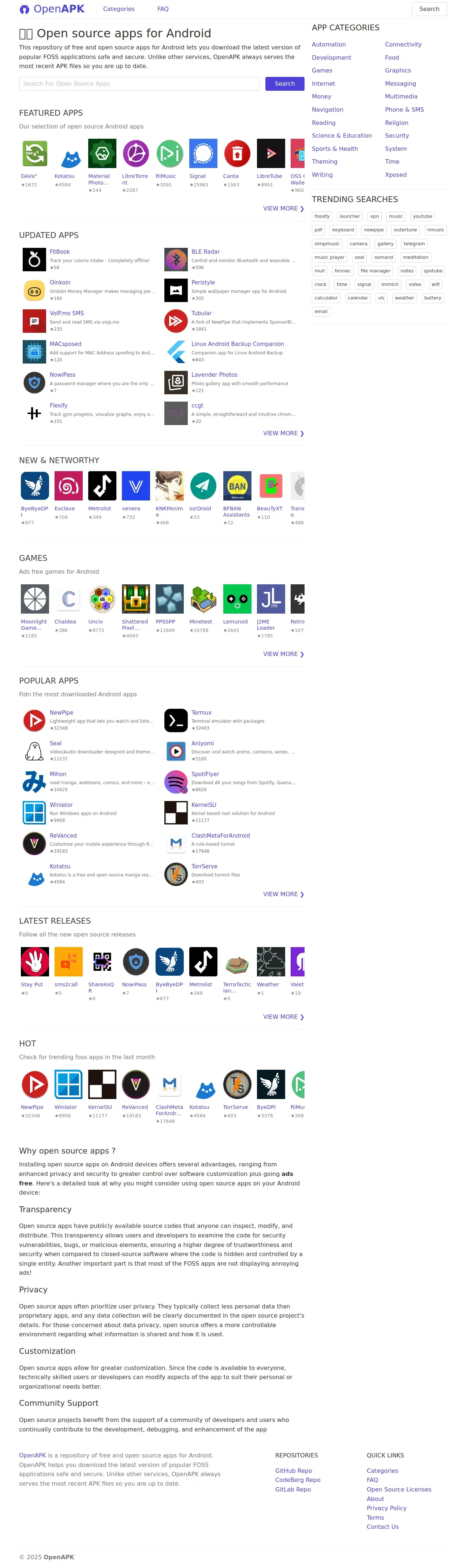
Task: Open the ssrDroid paper plane icon
Action: tap(203, 486)
